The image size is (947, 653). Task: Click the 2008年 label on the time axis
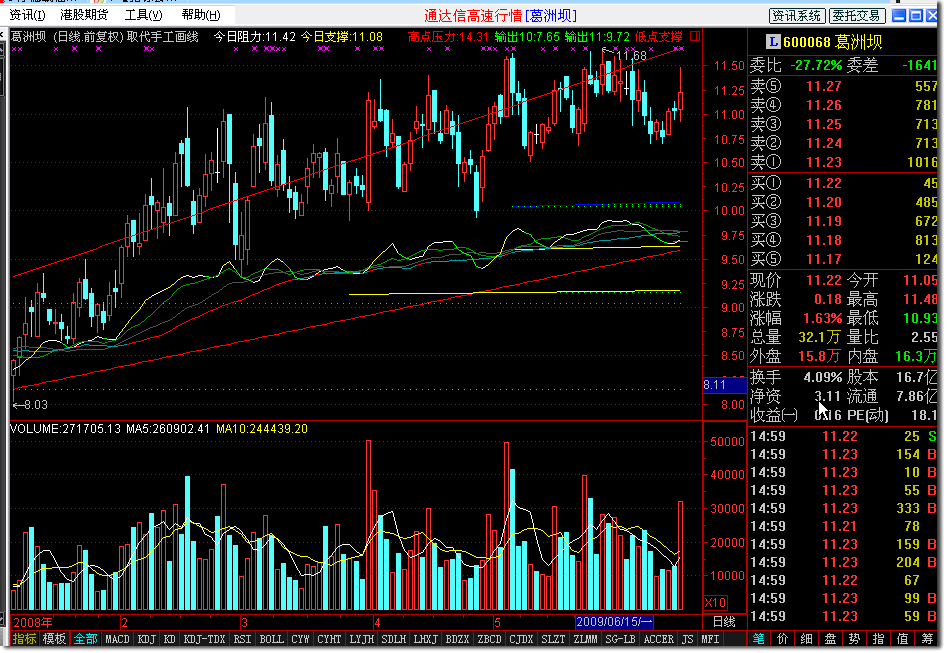(33, 622)
